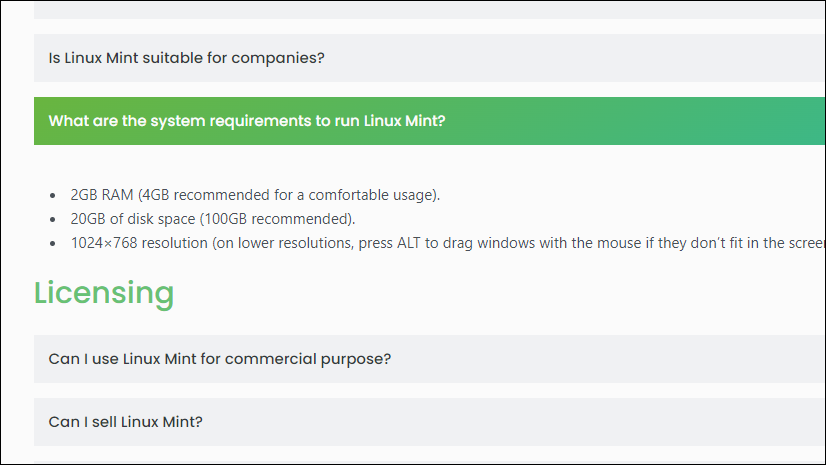Click the "Licensing" section heading

[x=104, y=293]
